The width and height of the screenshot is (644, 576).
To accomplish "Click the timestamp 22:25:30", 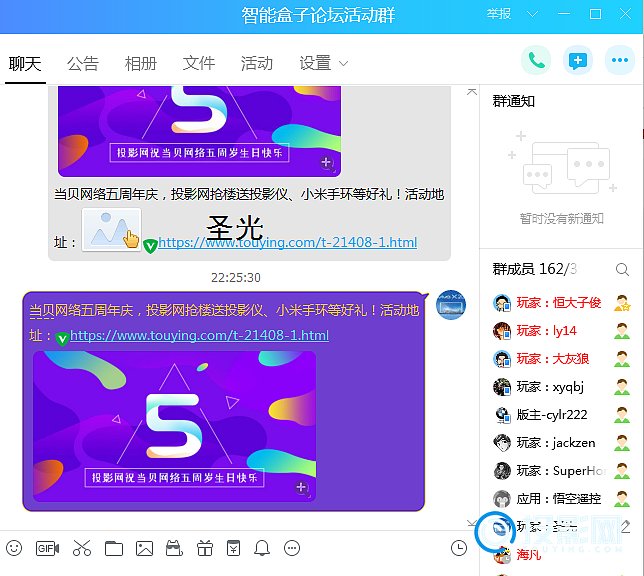I will pos(236,278).
